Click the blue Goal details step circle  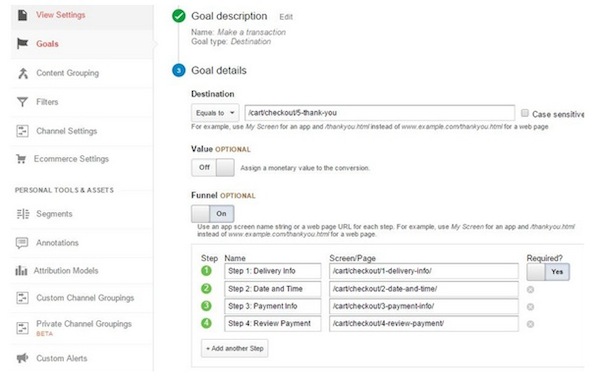[x=179, y=70]
